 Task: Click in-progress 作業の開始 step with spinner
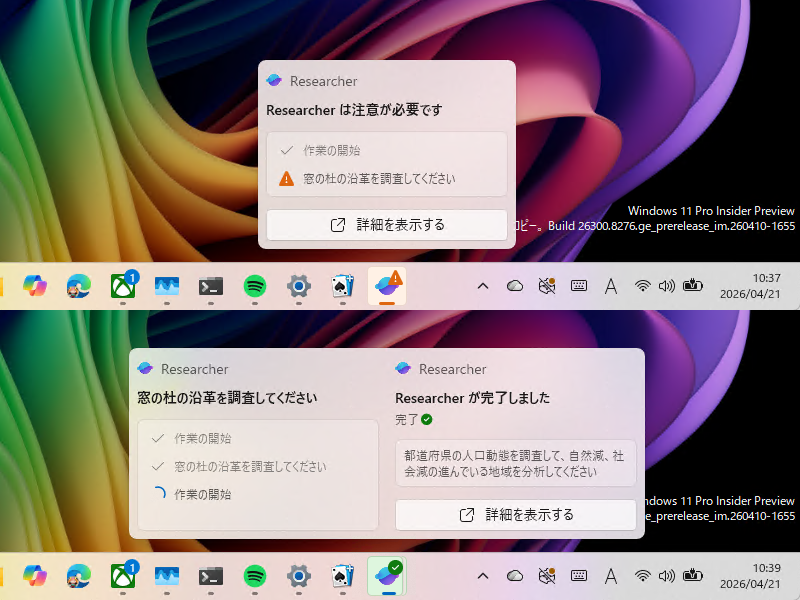[193, 494]
